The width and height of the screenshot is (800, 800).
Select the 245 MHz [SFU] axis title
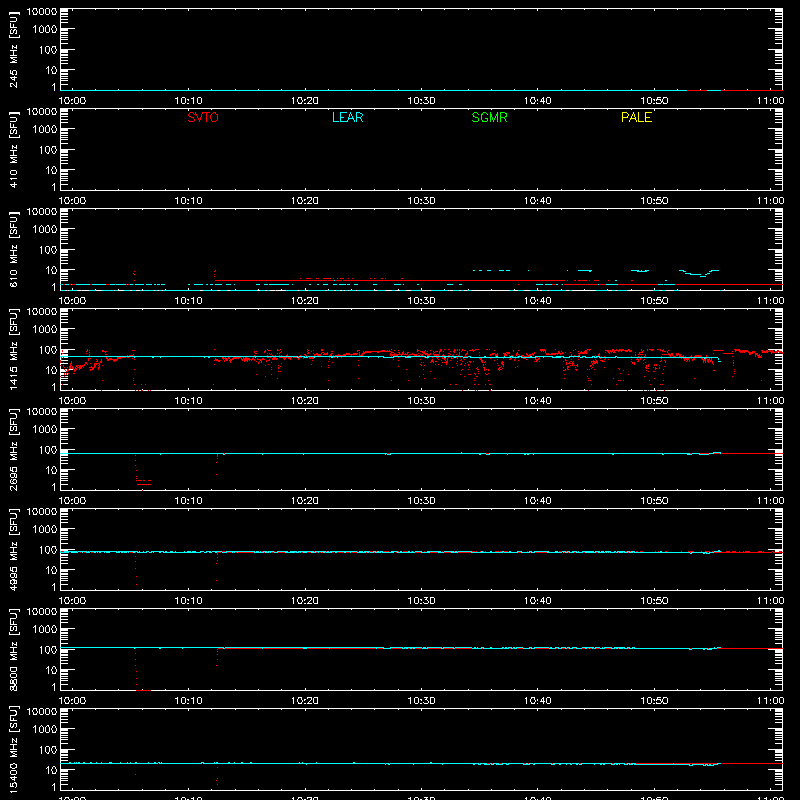(x=14, y=50)
